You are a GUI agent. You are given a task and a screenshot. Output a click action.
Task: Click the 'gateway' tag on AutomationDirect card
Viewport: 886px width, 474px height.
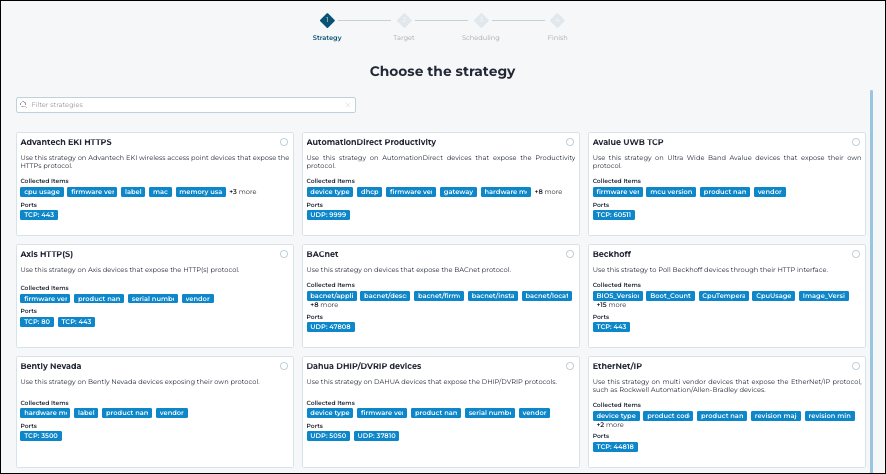(x=458, y=192)
